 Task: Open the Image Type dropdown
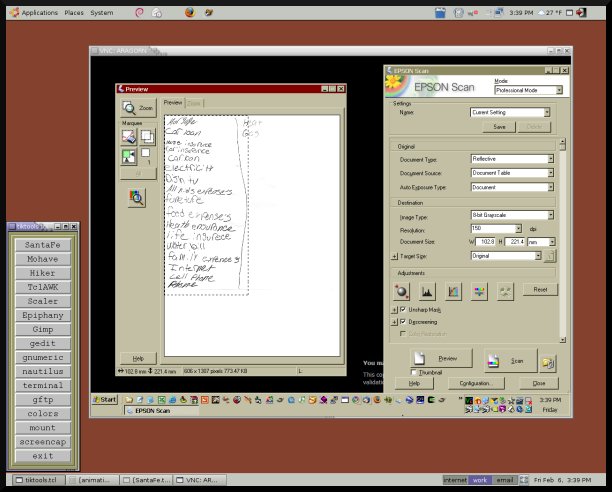(512, 215)
